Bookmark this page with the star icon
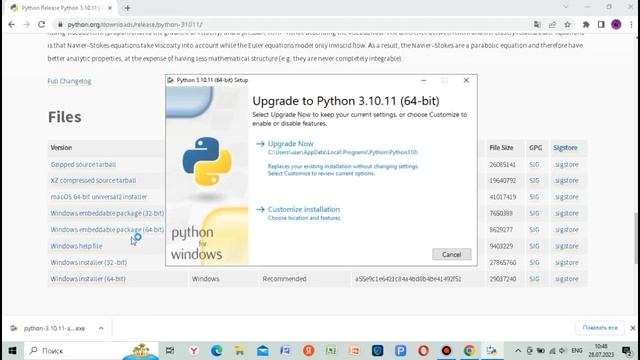The width and height of the screenshot is (640, 360). [567, 24]
